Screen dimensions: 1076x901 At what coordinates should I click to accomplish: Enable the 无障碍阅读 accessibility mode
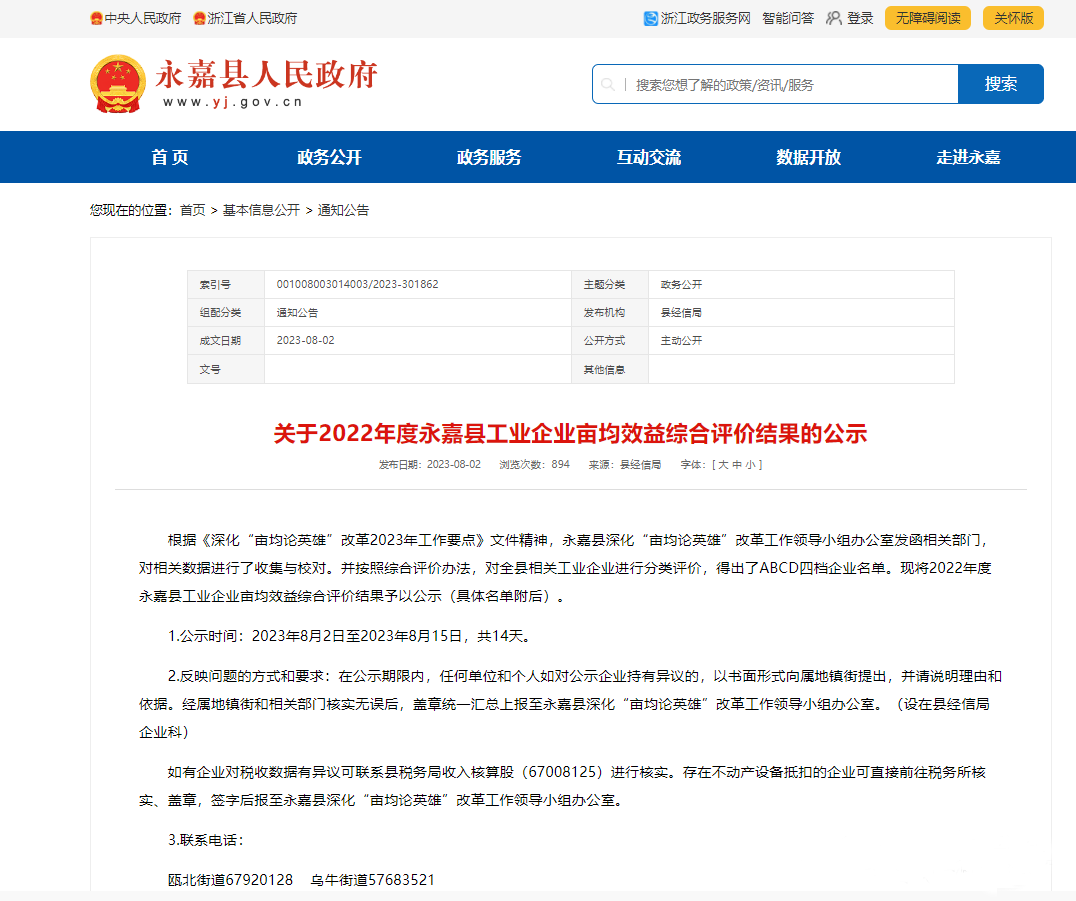926,18
